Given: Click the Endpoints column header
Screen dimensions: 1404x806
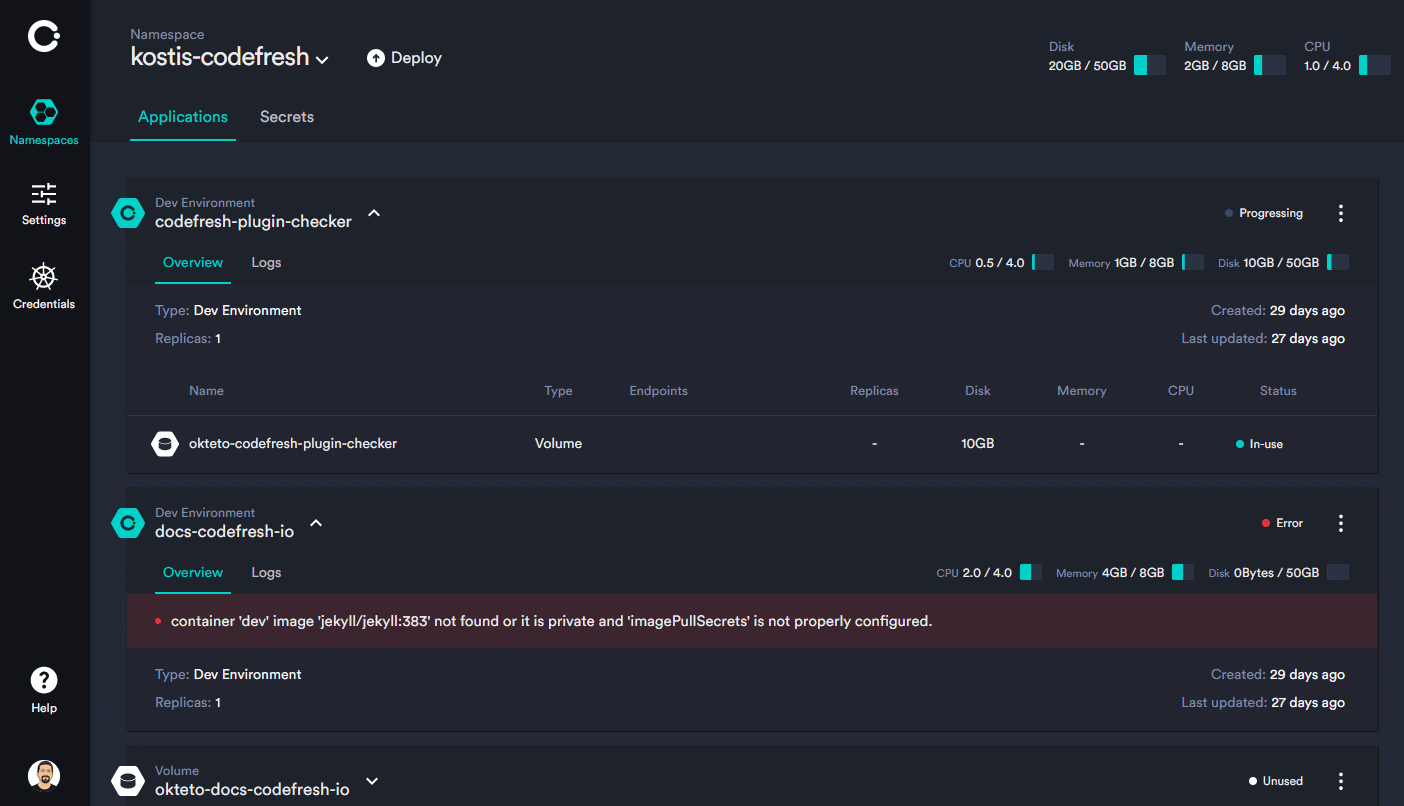Looking at the screenshot, I should coord(658,391).
